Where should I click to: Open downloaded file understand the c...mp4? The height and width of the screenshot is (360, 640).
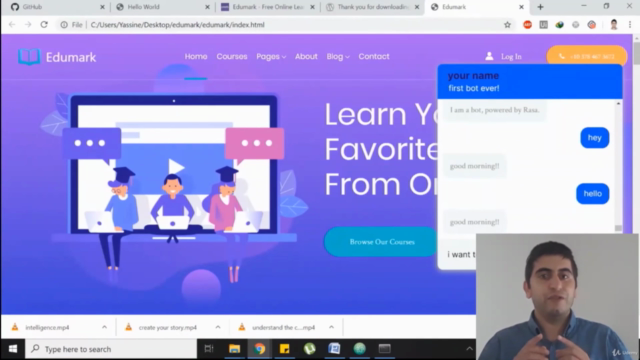(x=283, y=327)
